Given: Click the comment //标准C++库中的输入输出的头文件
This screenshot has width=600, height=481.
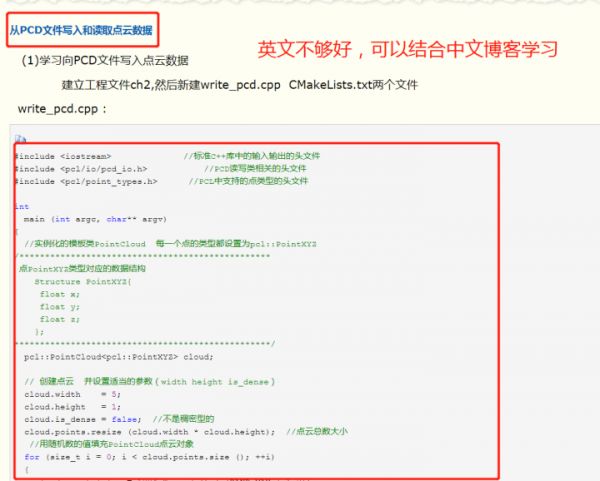Looking at the screenshot, I should 252,156.
